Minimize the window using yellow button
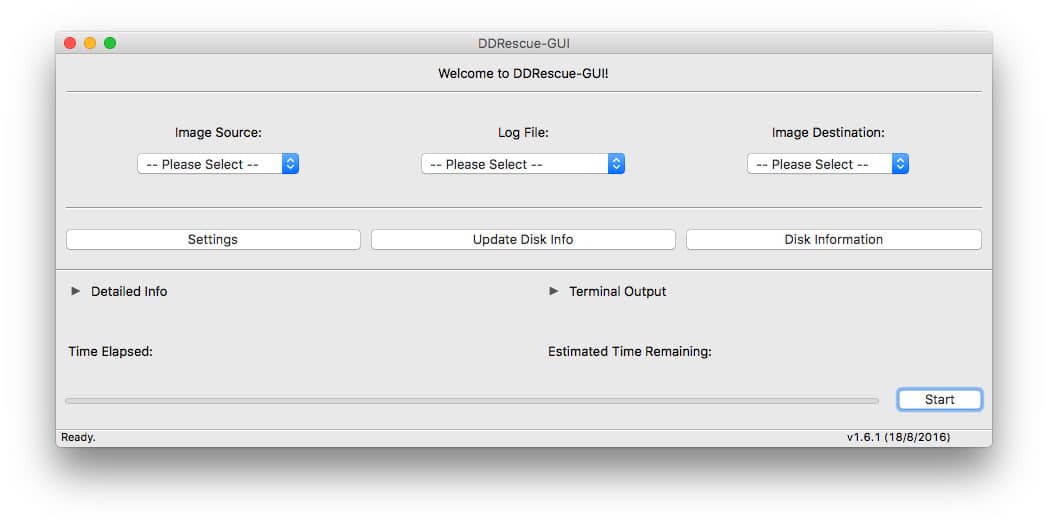The image size is (1048, 527). tap(90, 43)
